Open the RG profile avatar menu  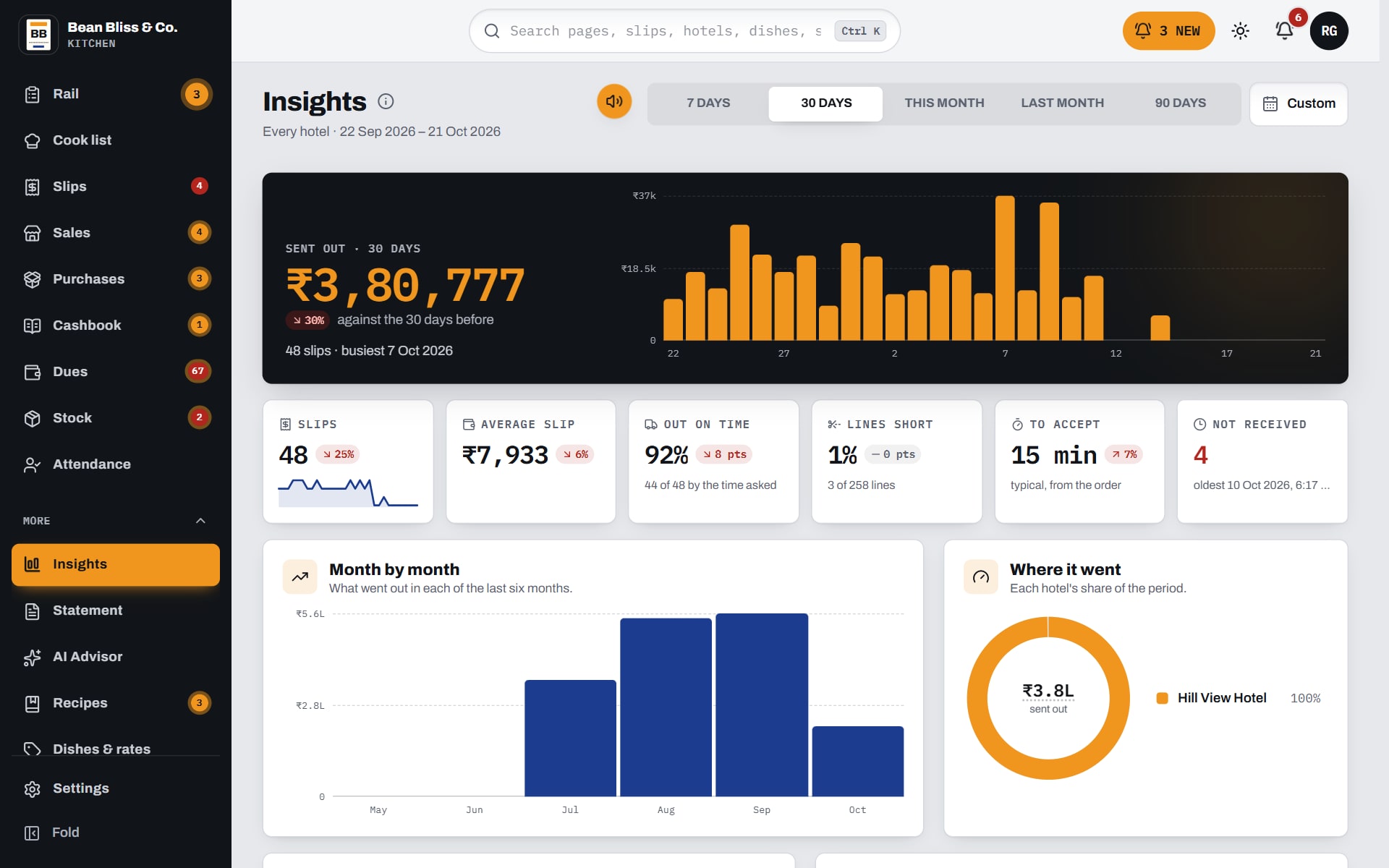(1329, 30)
